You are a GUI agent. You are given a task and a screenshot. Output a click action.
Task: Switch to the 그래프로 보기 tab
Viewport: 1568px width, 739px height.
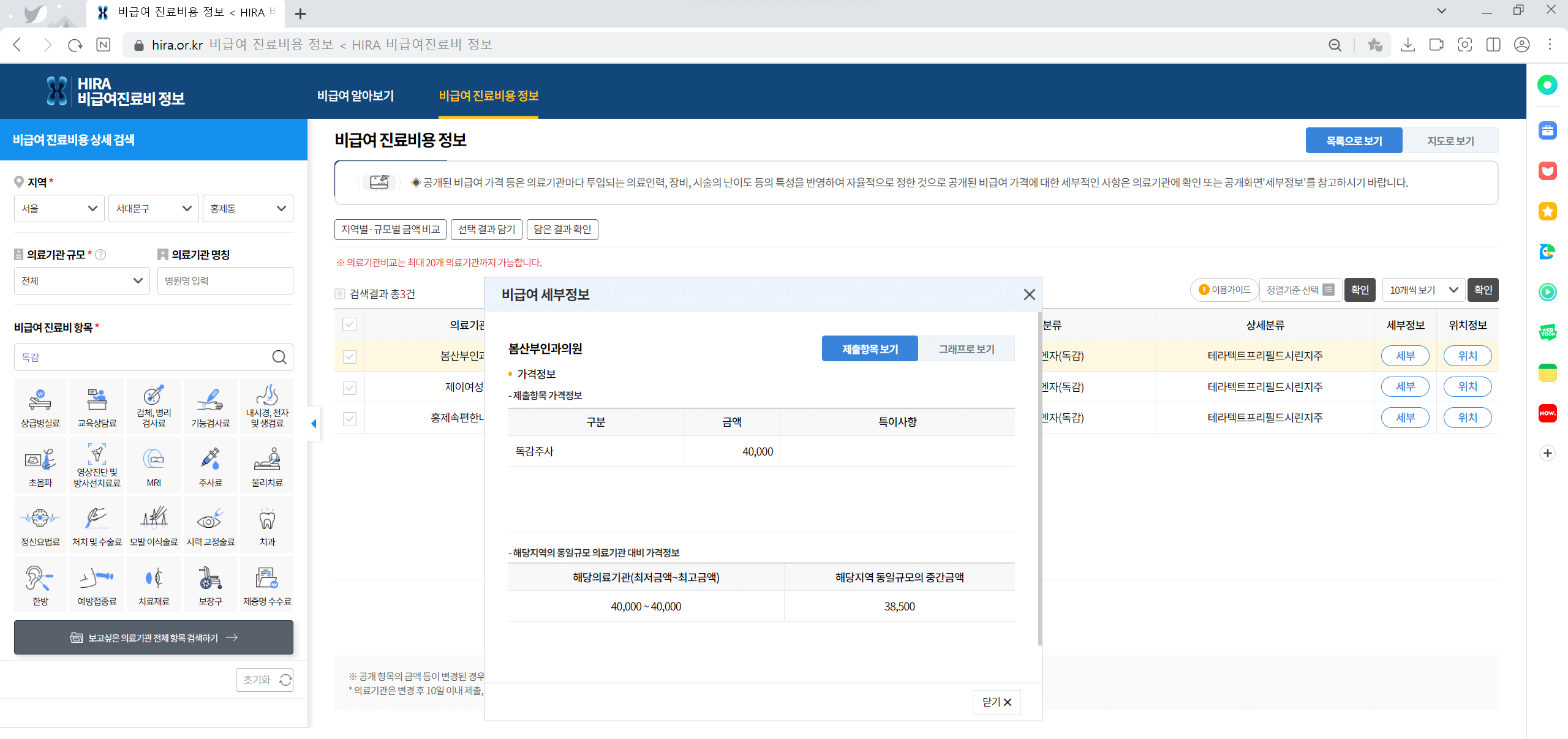[967, 348]
